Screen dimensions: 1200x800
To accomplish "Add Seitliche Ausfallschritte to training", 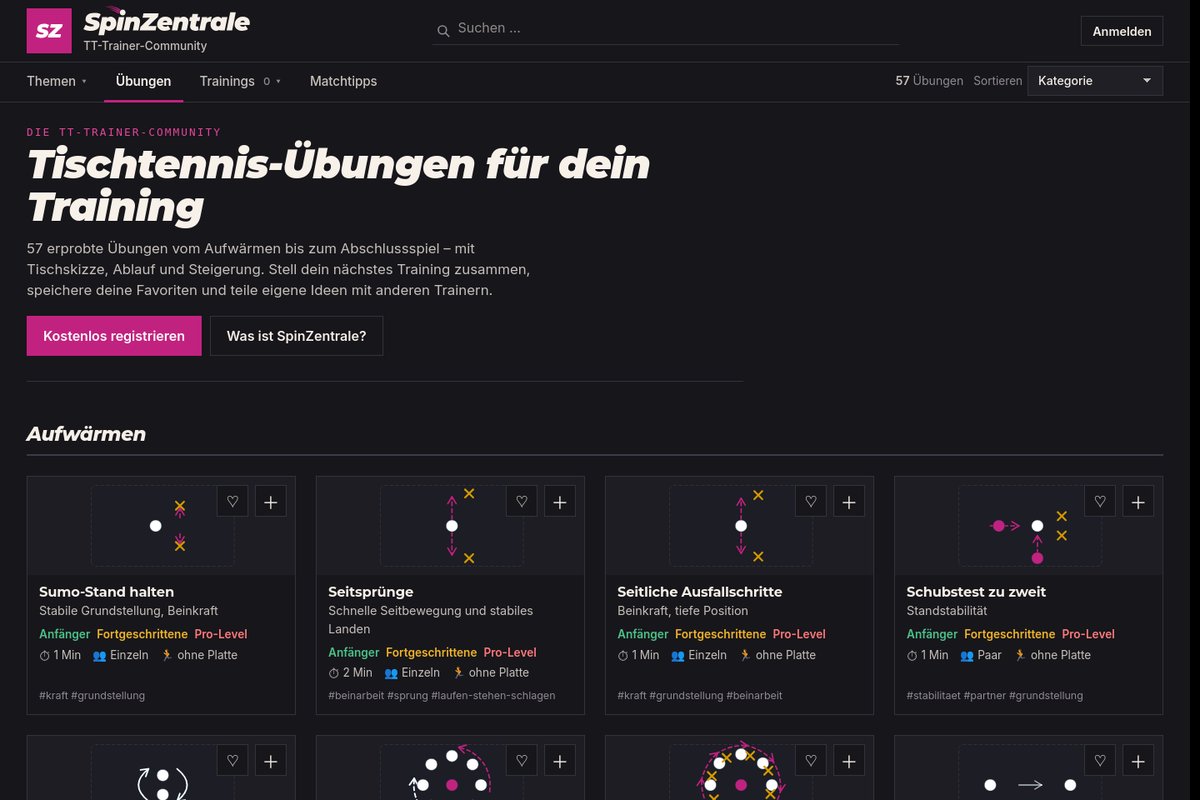I will click(x=849, y=502).
